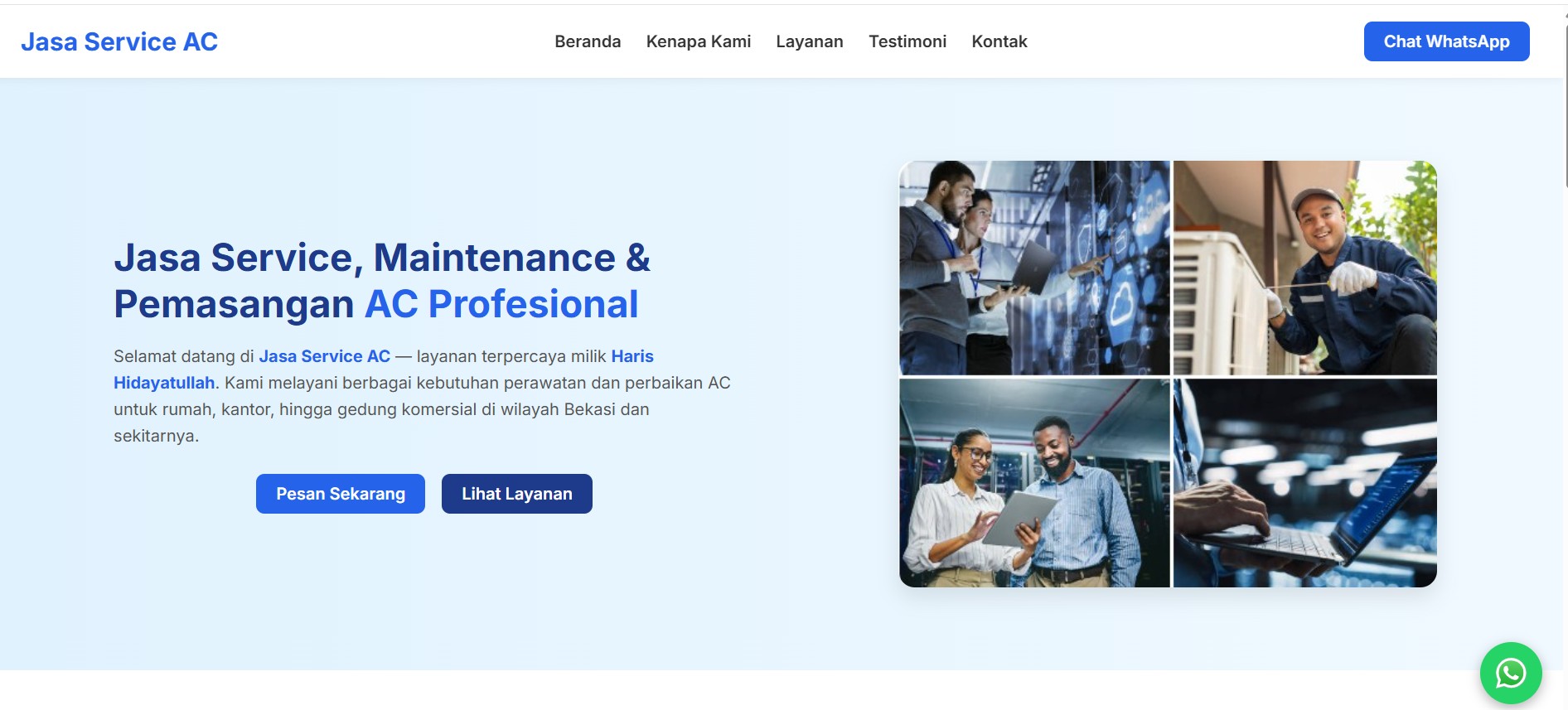
Task: Click the photo of hand typing on laptop
Action: [1304, 483]
